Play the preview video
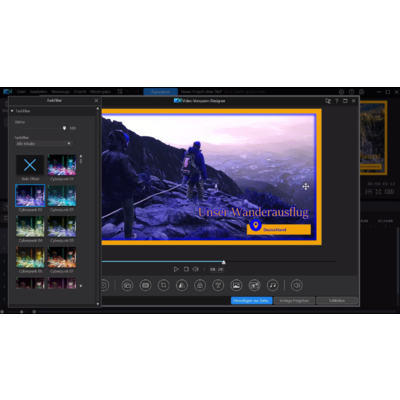Viewport: 400px width, 400px height. (x=176, y=269)
